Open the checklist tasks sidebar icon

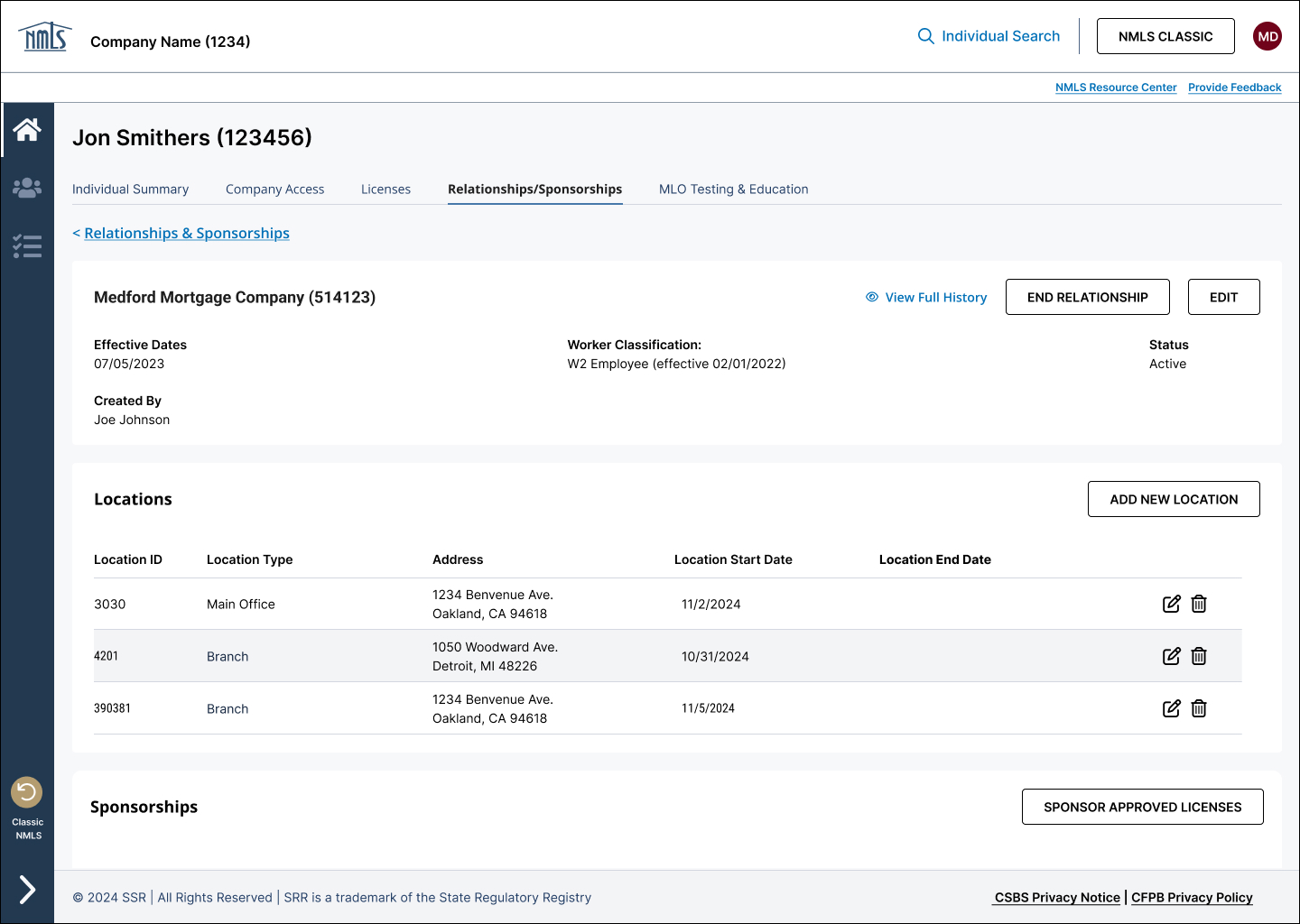point(27,246)
